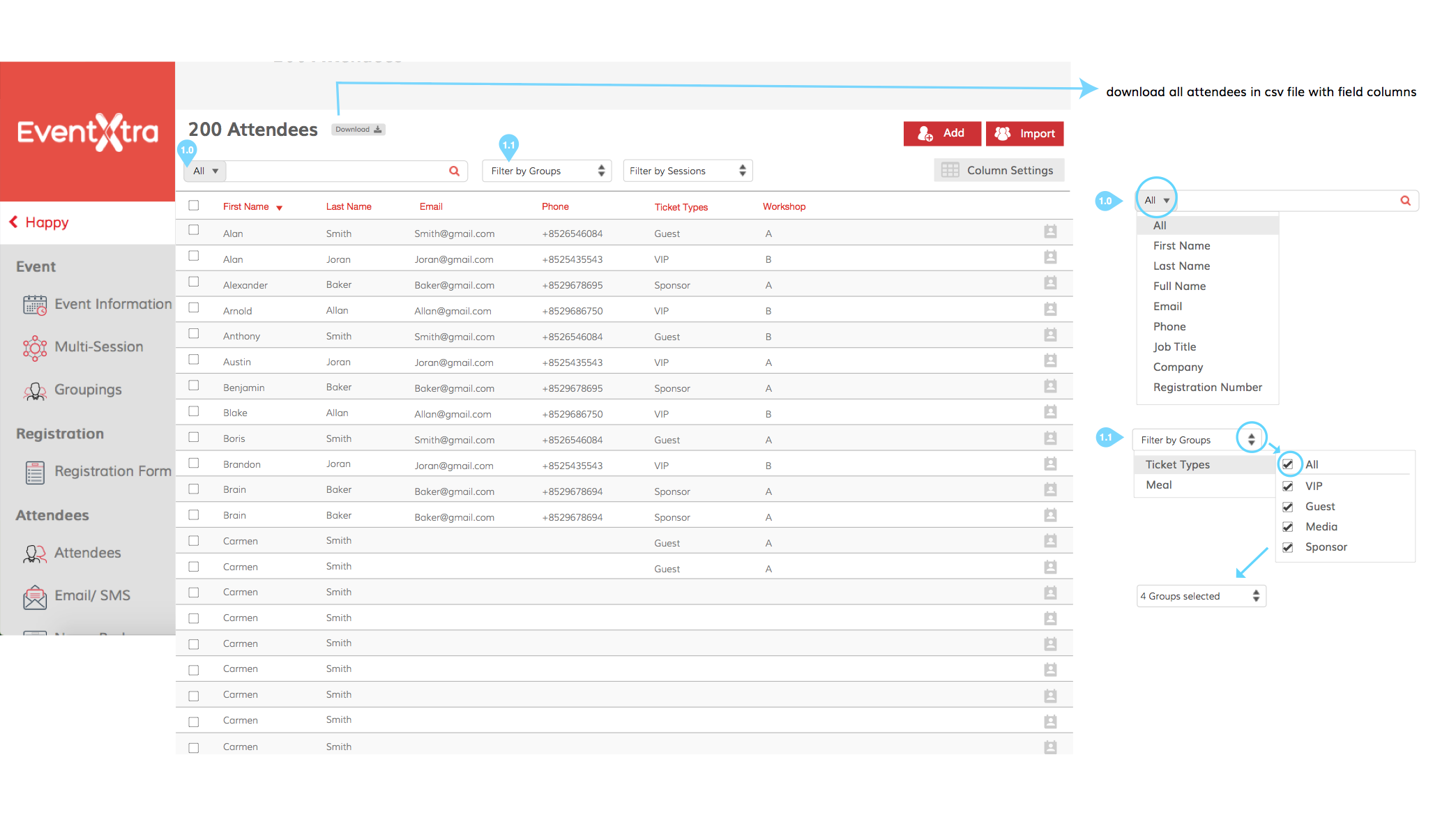Select the checkbox for Alan Smith
The width and height of the screenshot is (1456, 817).
coord(194,230)
